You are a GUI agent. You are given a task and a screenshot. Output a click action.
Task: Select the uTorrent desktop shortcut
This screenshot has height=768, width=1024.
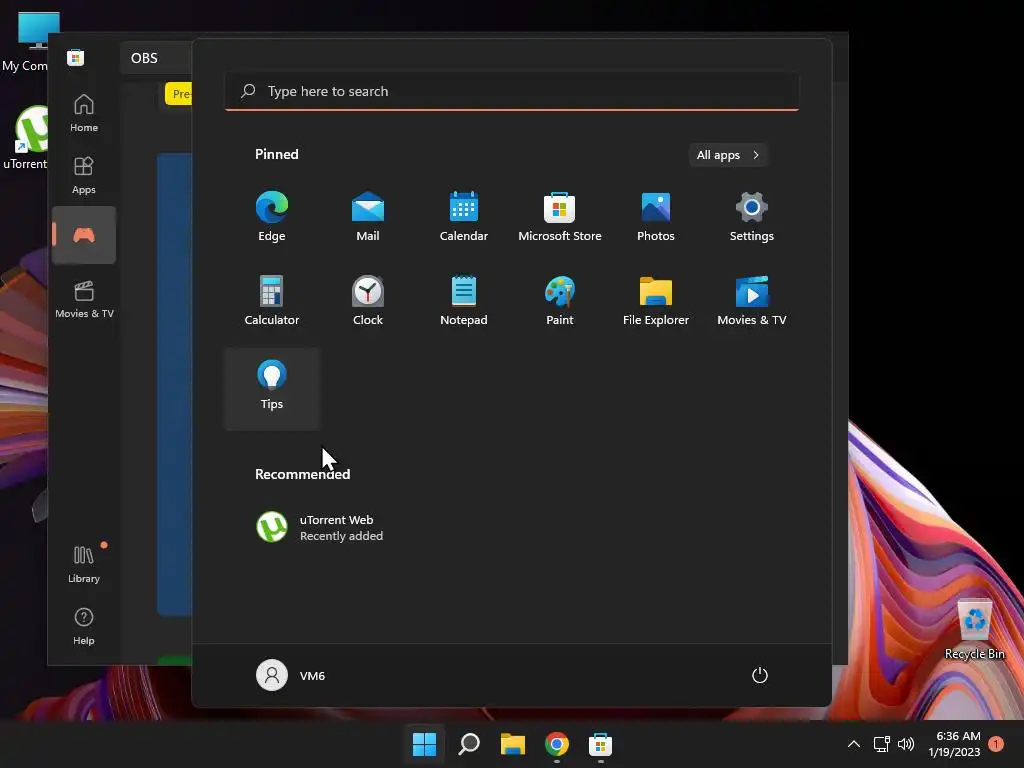(25, 138)
